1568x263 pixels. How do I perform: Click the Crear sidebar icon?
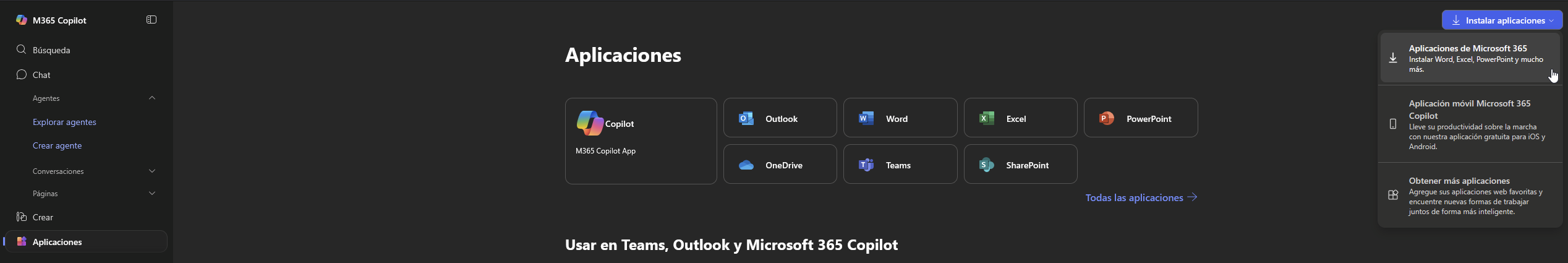tap(21, 217)
